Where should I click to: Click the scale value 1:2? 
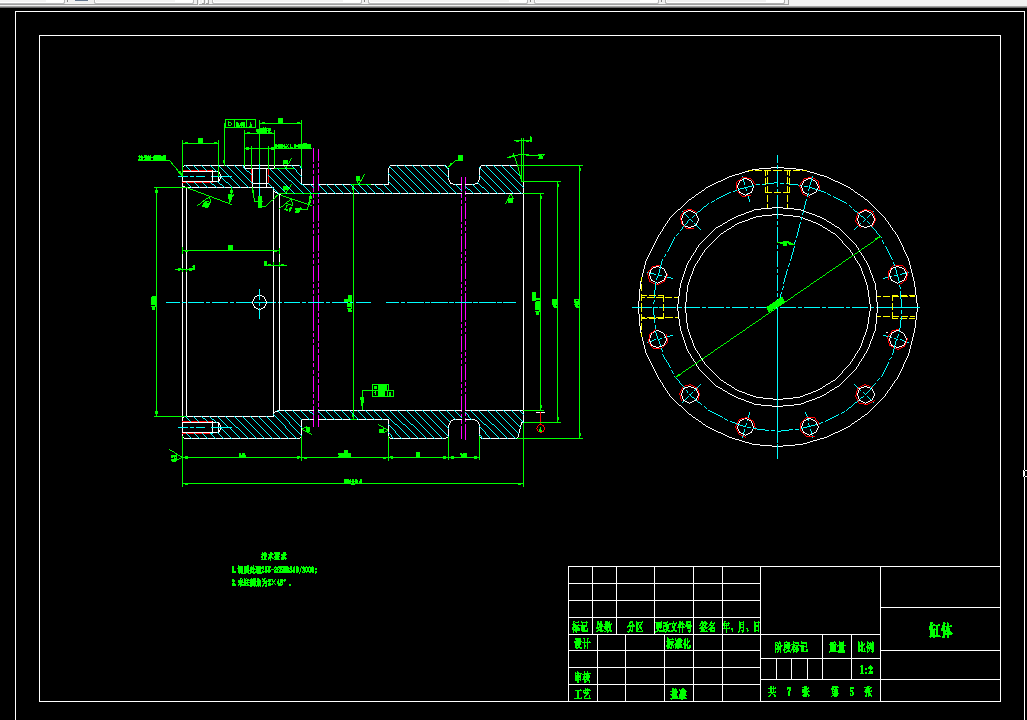pos(866,670)
